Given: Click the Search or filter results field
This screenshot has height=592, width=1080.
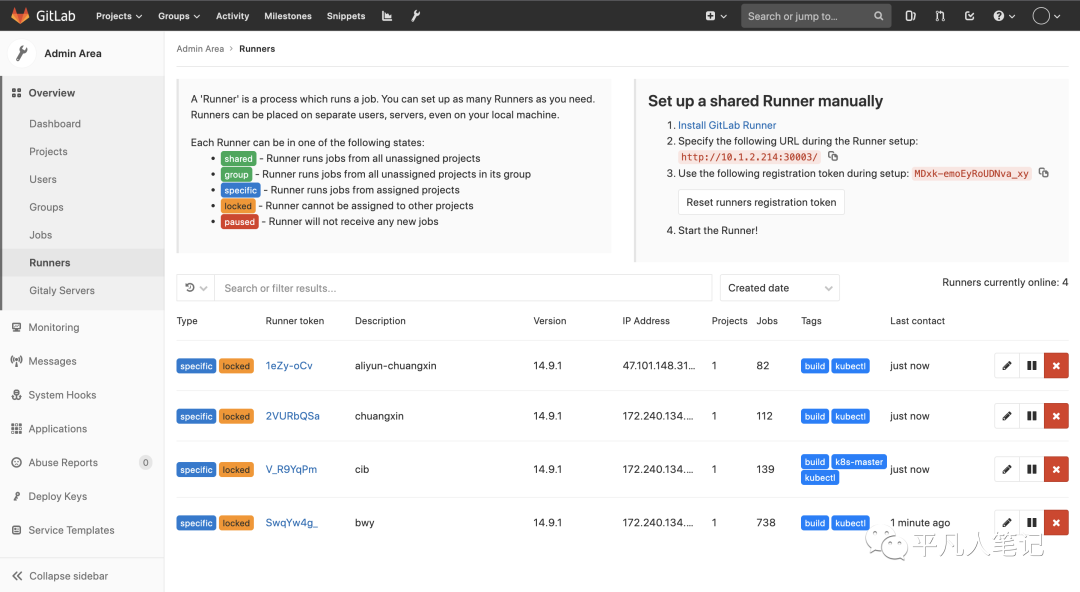Looking at the screenshot, I should tap(463, 288).
